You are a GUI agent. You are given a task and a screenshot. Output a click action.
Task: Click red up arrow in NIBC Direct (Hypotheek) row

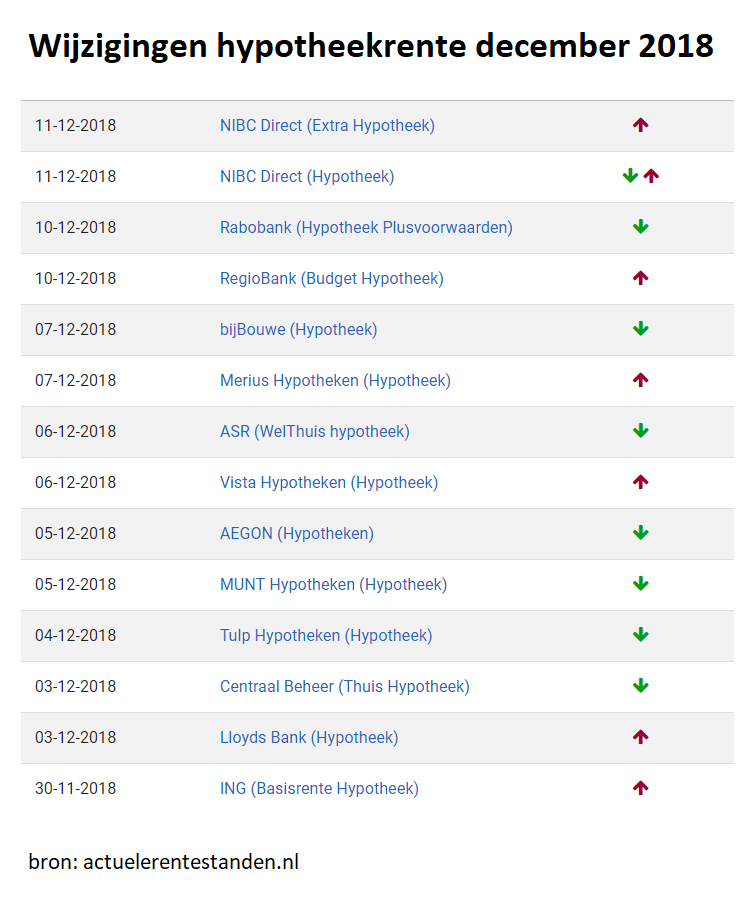click(x=651, y=176)
